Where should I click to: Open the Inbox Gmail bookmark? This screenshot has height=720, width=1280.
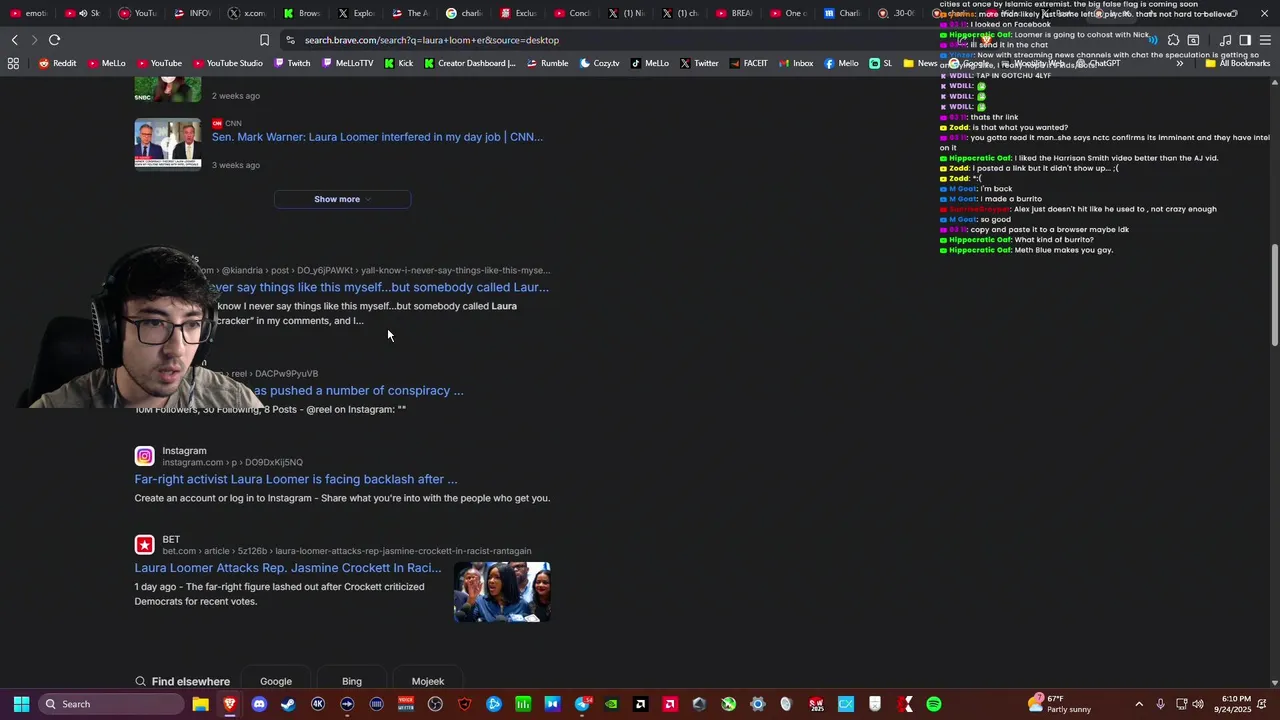click(795, 63)
